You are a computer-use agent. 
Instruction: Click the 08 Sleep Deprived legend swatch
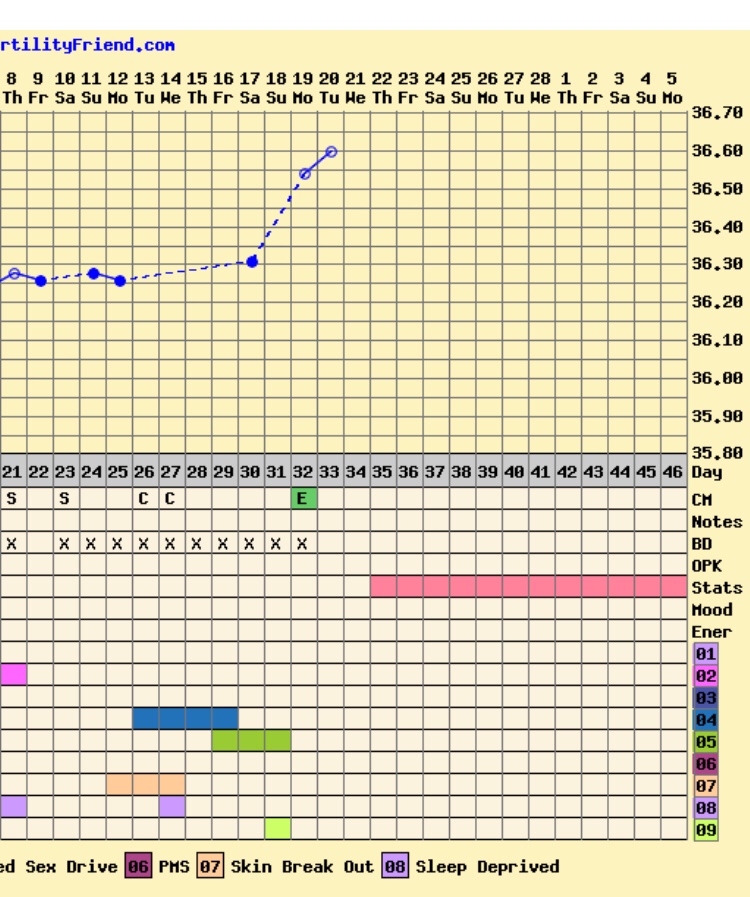(x=395, y=867)
